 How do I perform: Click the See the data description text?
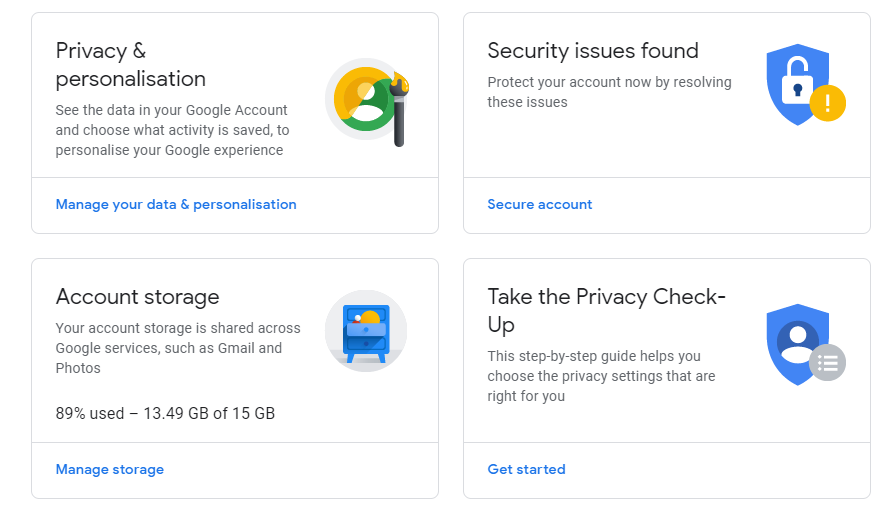tap(172, 130)
